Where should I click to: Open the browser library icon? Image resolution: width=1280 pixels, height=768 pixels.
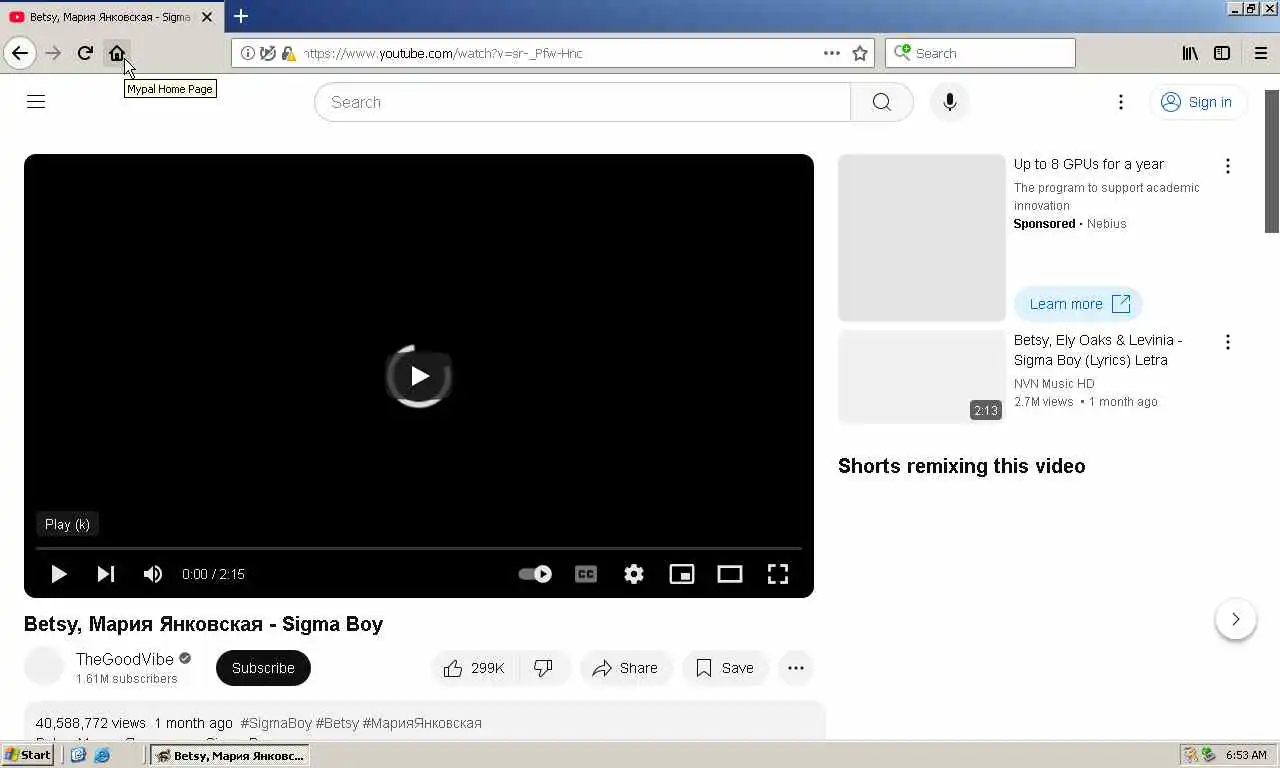click(x=1190, y=53)
